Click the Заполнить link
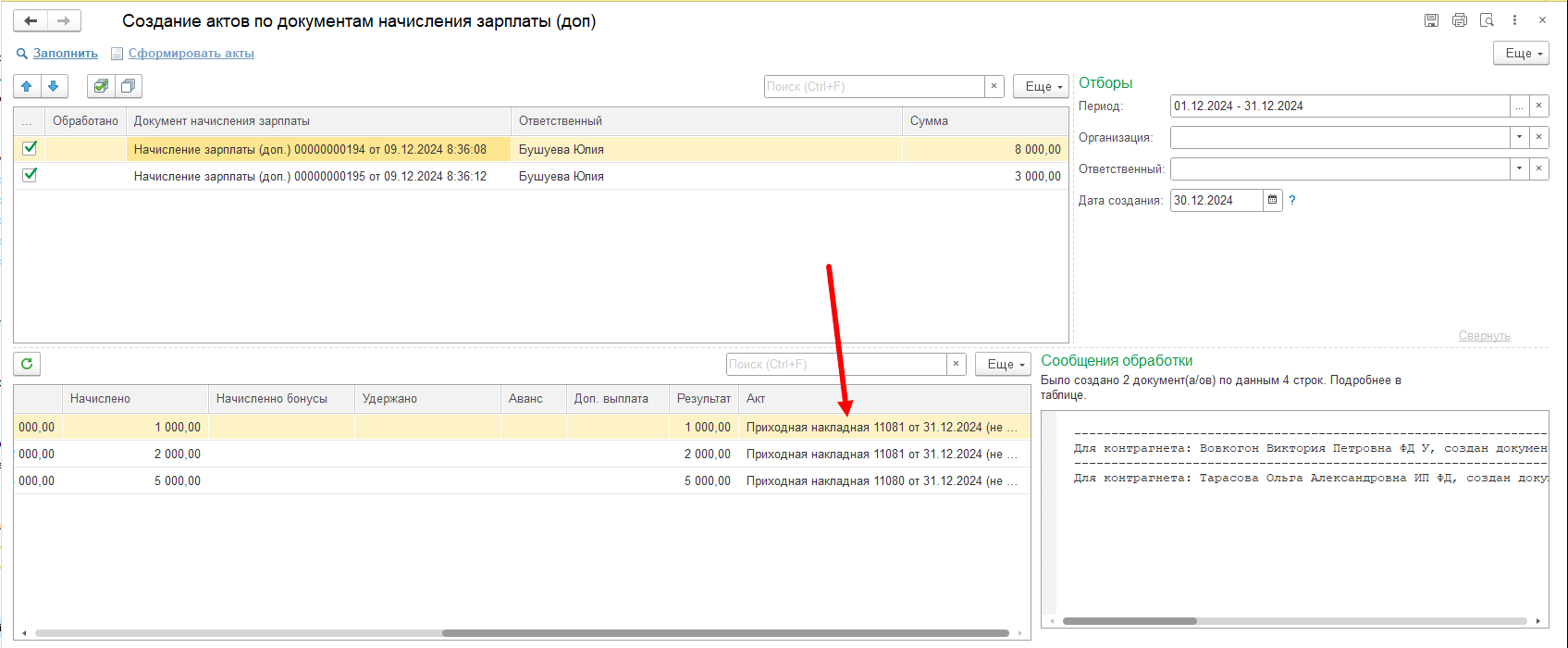The height and width of the screenshot is (648, 1568). [x=66, y=54]
